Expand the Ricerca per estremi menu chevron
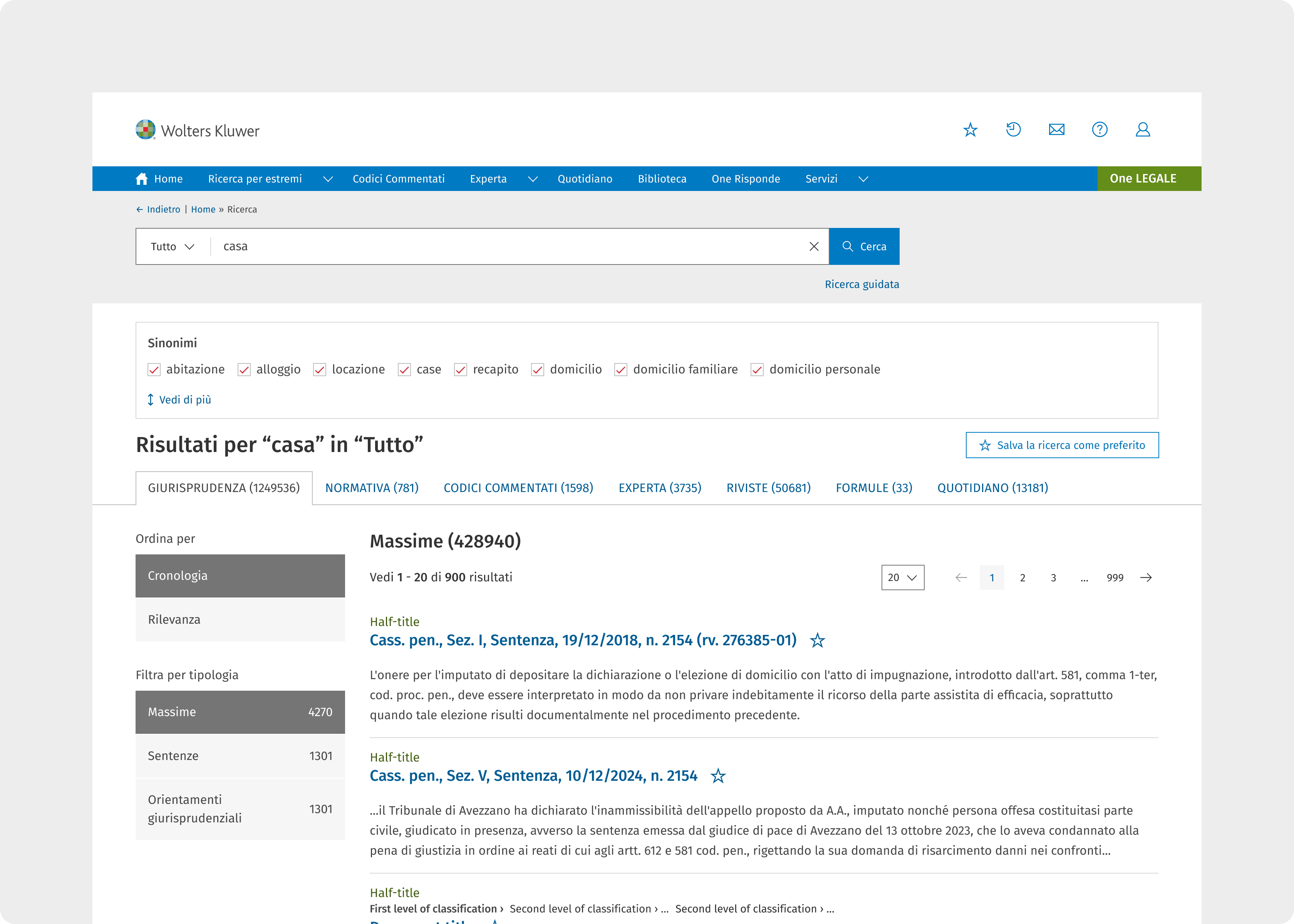The height and width of the screenshot is (924, 1294). [328, 179]
